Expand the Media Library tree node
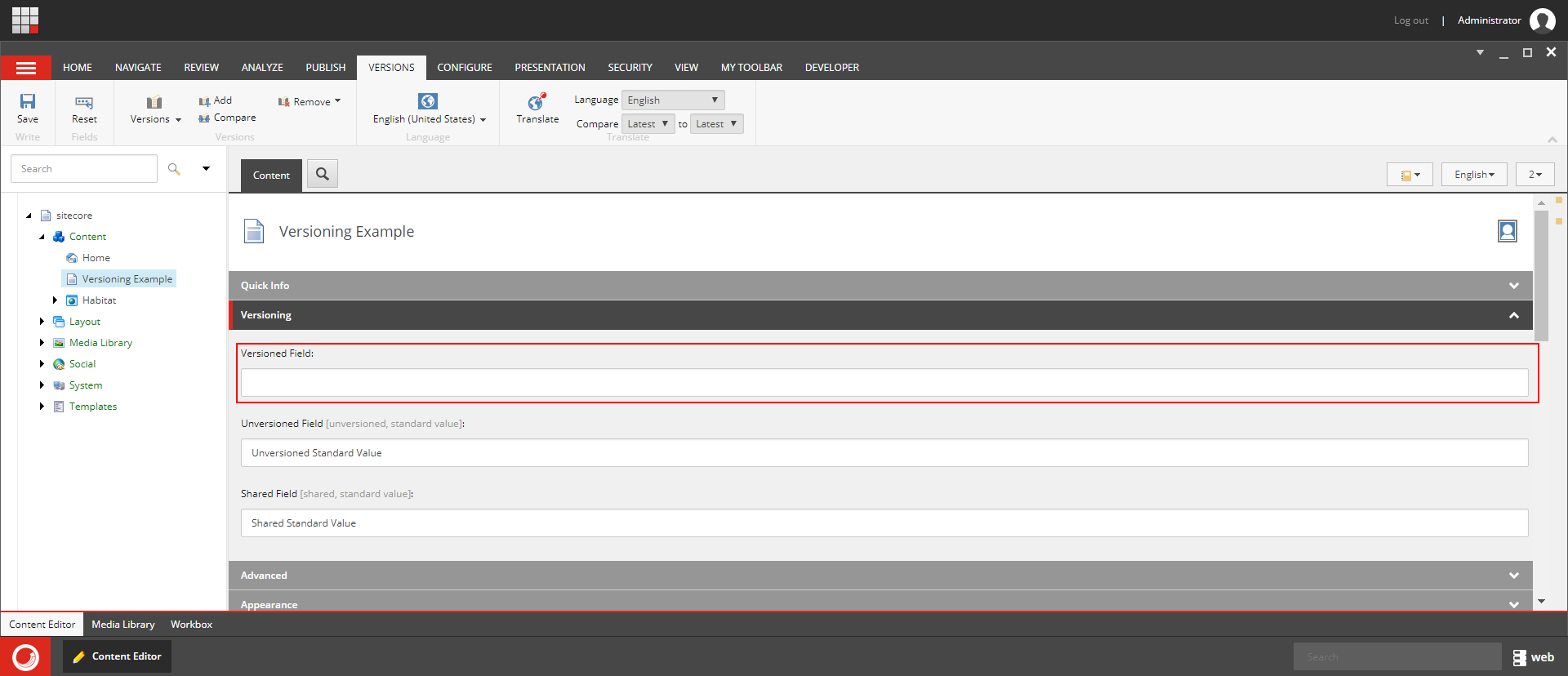This screenshot has height=676, width=1568. click(42, 343)
